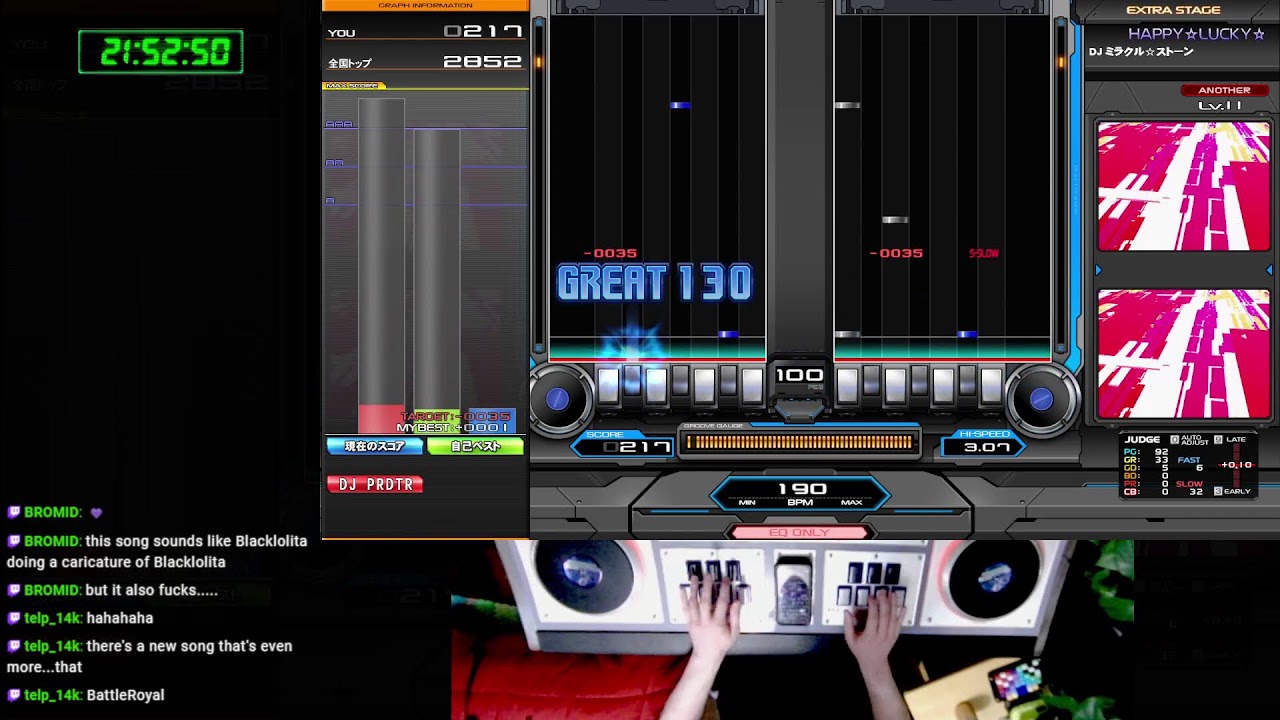Click the GR count 33
1280x720 pixels.
pos(1161,460)
